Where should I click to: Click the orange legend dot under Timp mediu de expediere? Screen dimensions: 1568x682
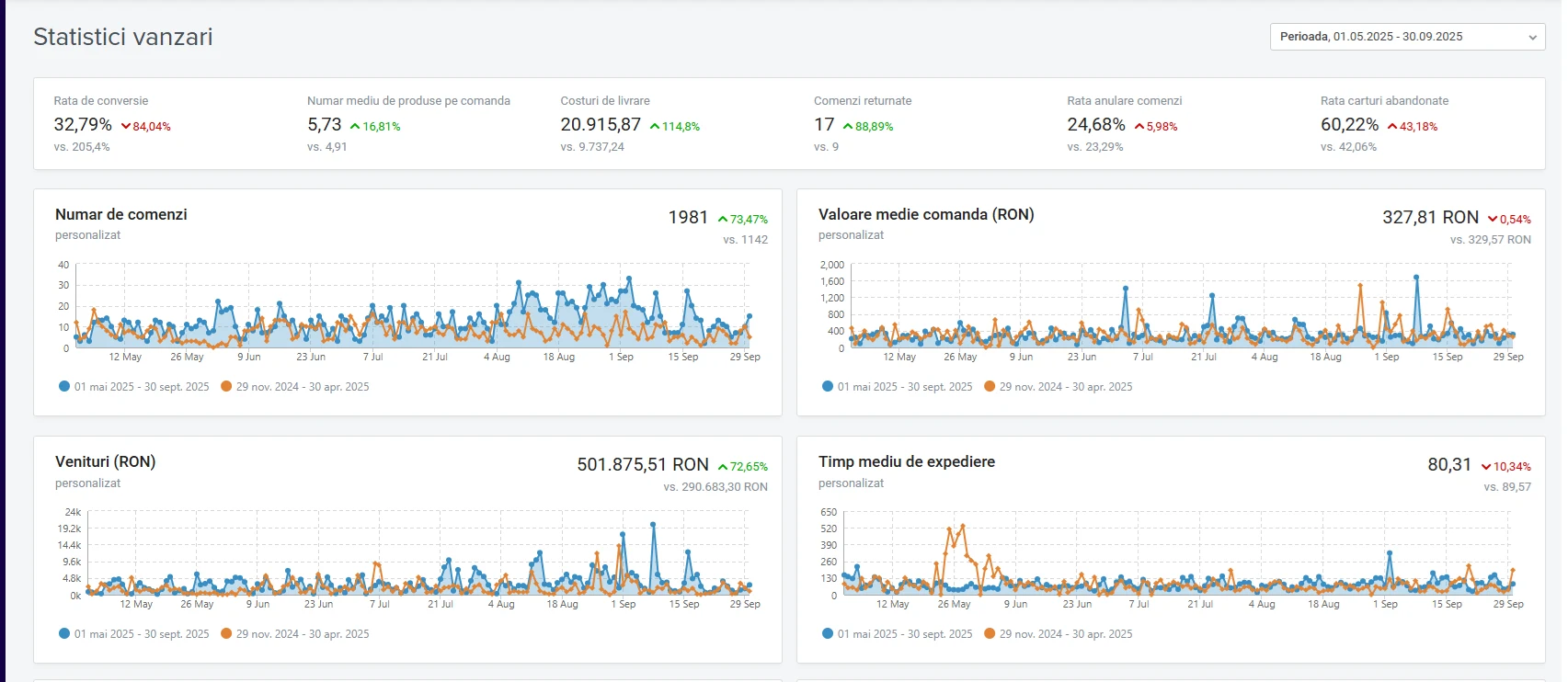[x=990, y=634]
